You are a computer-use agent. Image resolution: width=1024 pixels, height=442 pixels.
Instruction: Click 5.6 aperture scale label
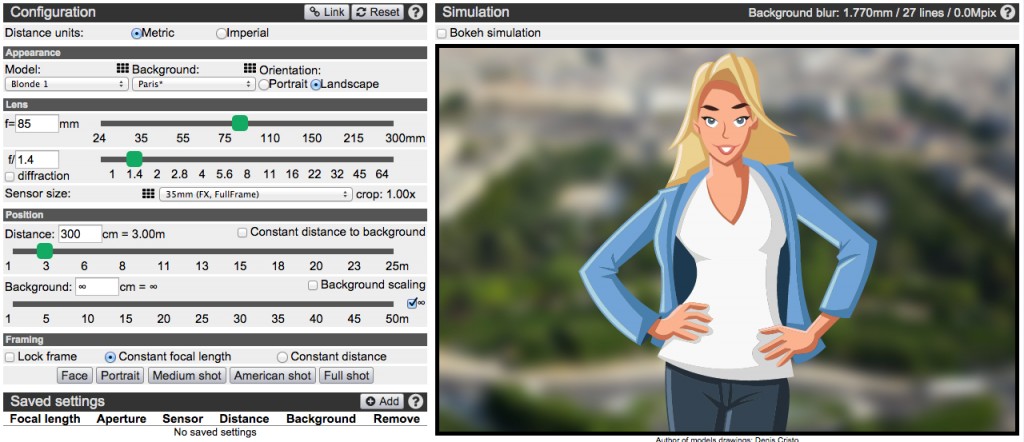[x=225, y=174]
